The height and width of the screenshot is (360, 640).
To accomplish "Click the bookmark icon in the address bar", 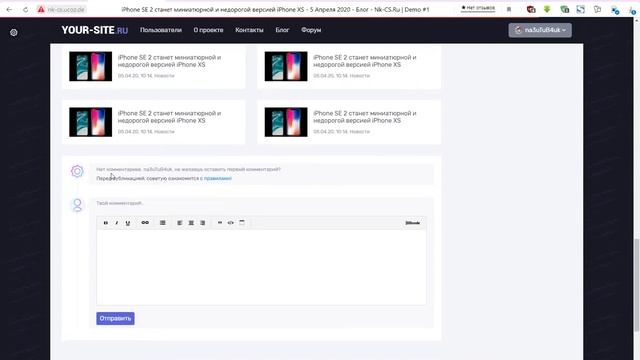I will (x=509, y=9).
